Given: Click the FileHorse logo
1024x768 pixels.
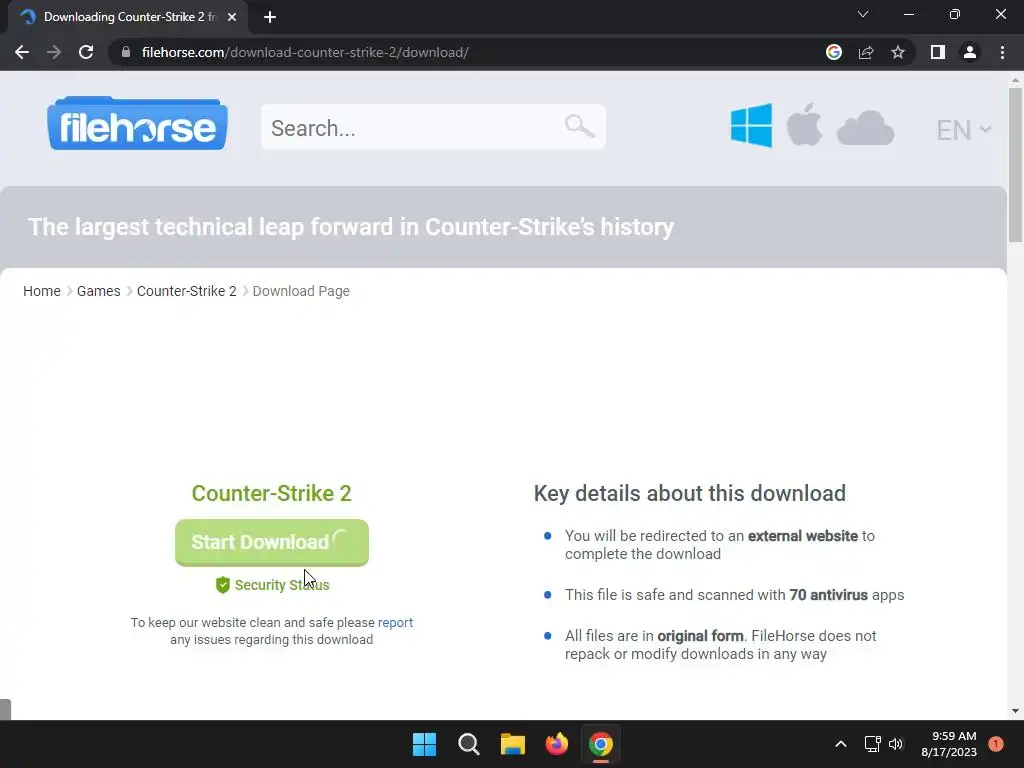Looking at the screenshot, I should click(x=137, y=124).
